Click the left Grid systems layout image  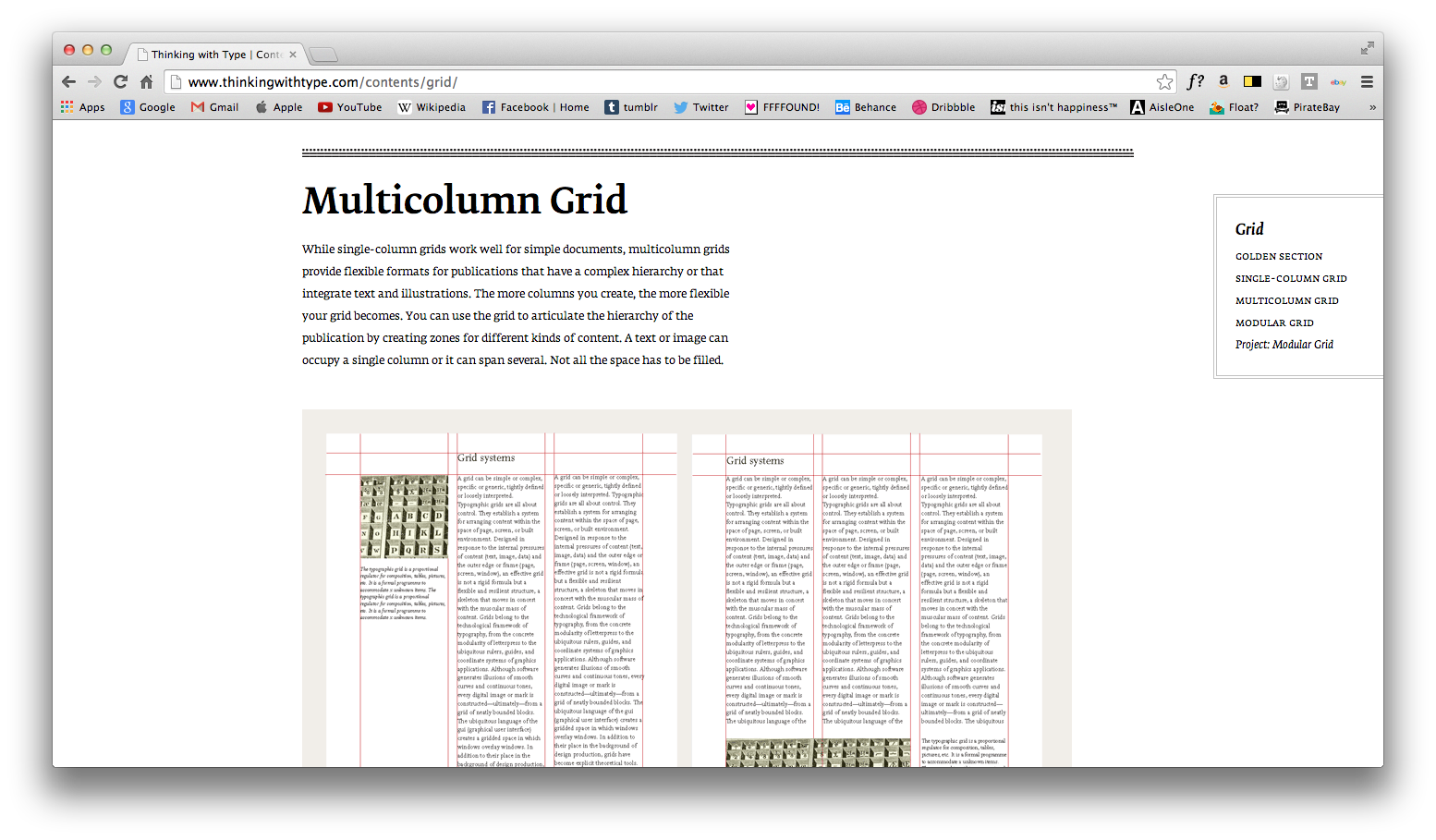tap(501, 601)
